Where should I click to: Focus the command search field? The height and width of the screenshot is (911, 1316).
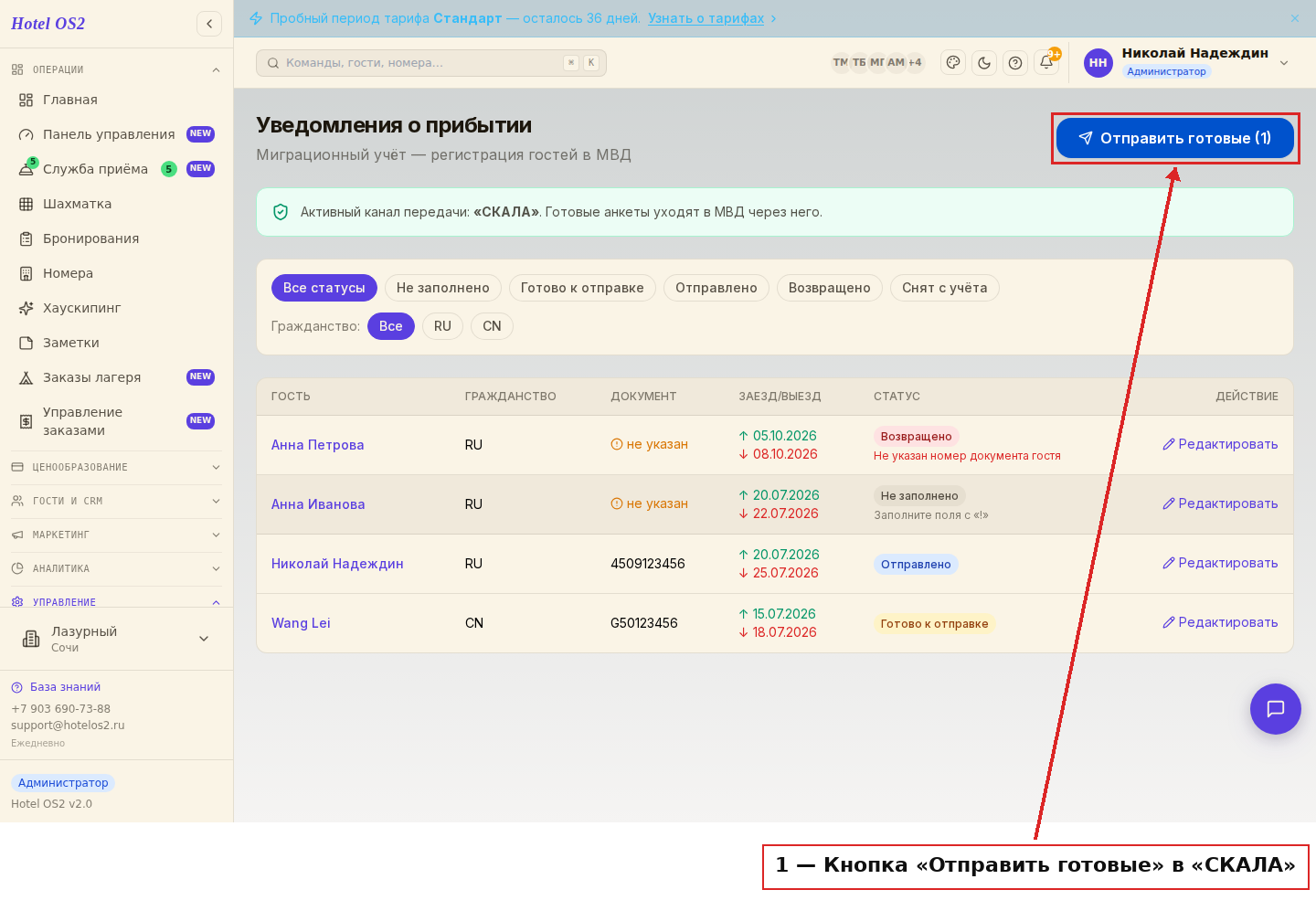(x=431, y=63)
